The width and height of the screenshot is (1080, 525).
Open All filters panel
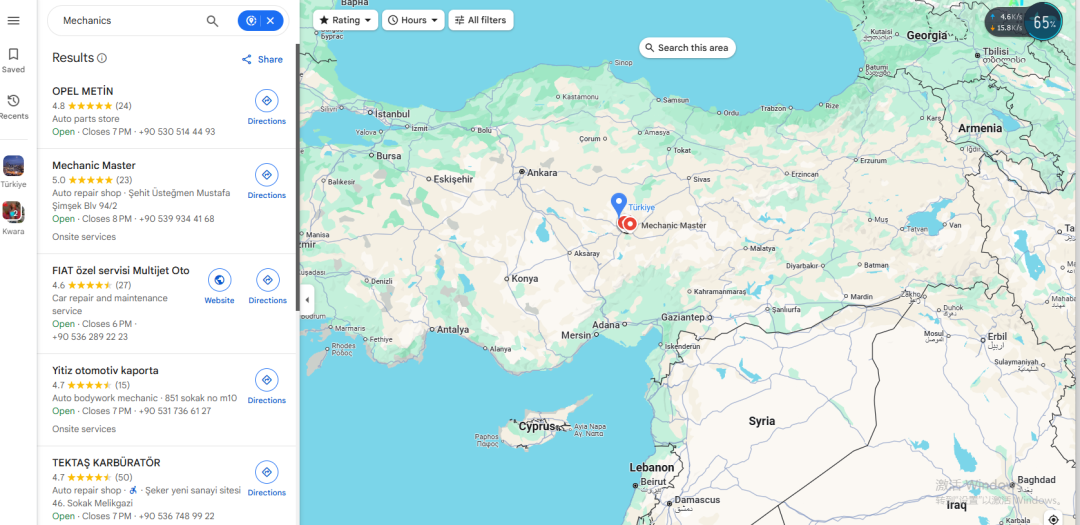pyautogui.click(x=481, y=20)
